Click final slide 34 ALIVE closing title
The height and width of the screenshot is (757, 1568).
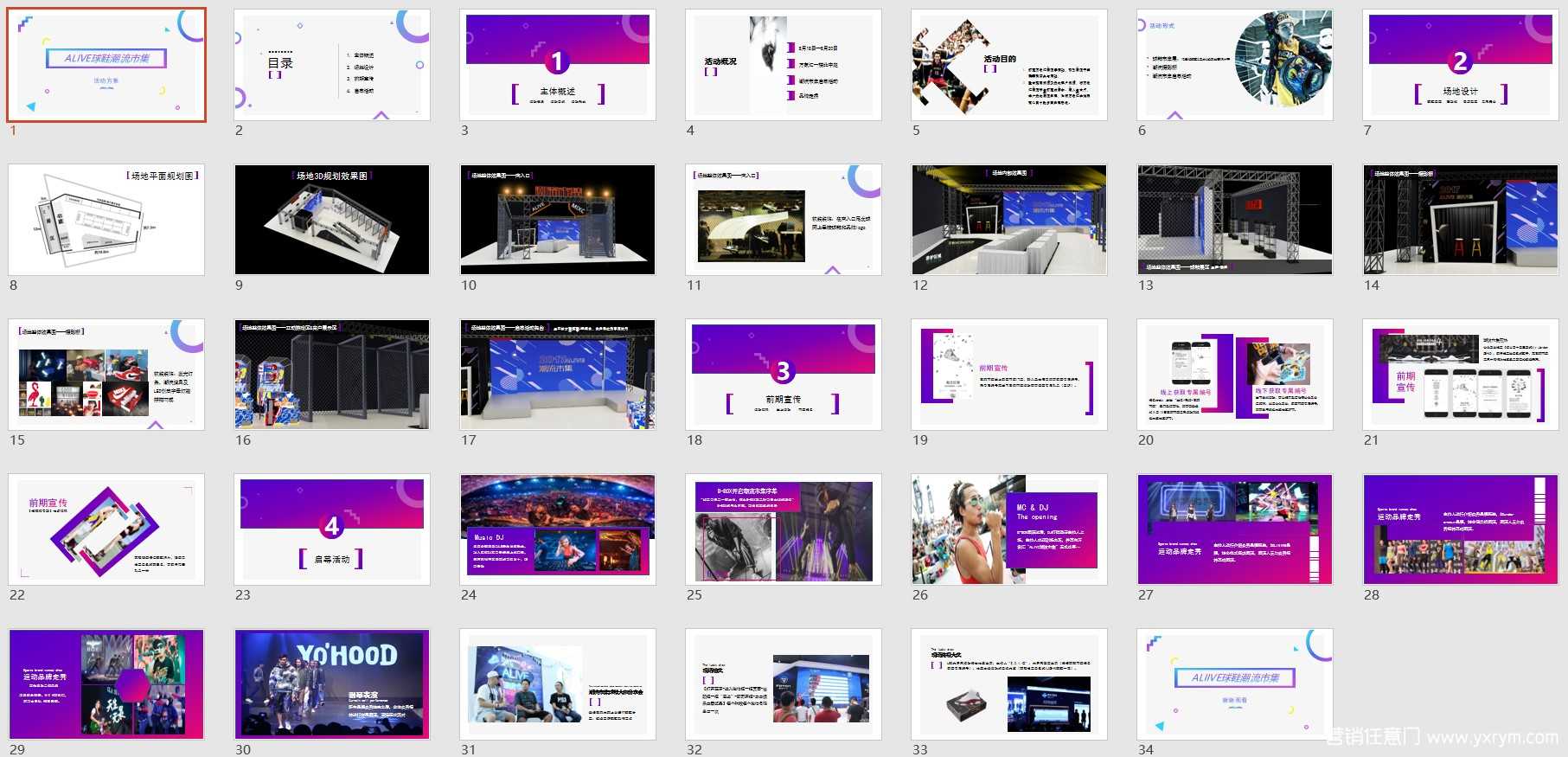1235,684
